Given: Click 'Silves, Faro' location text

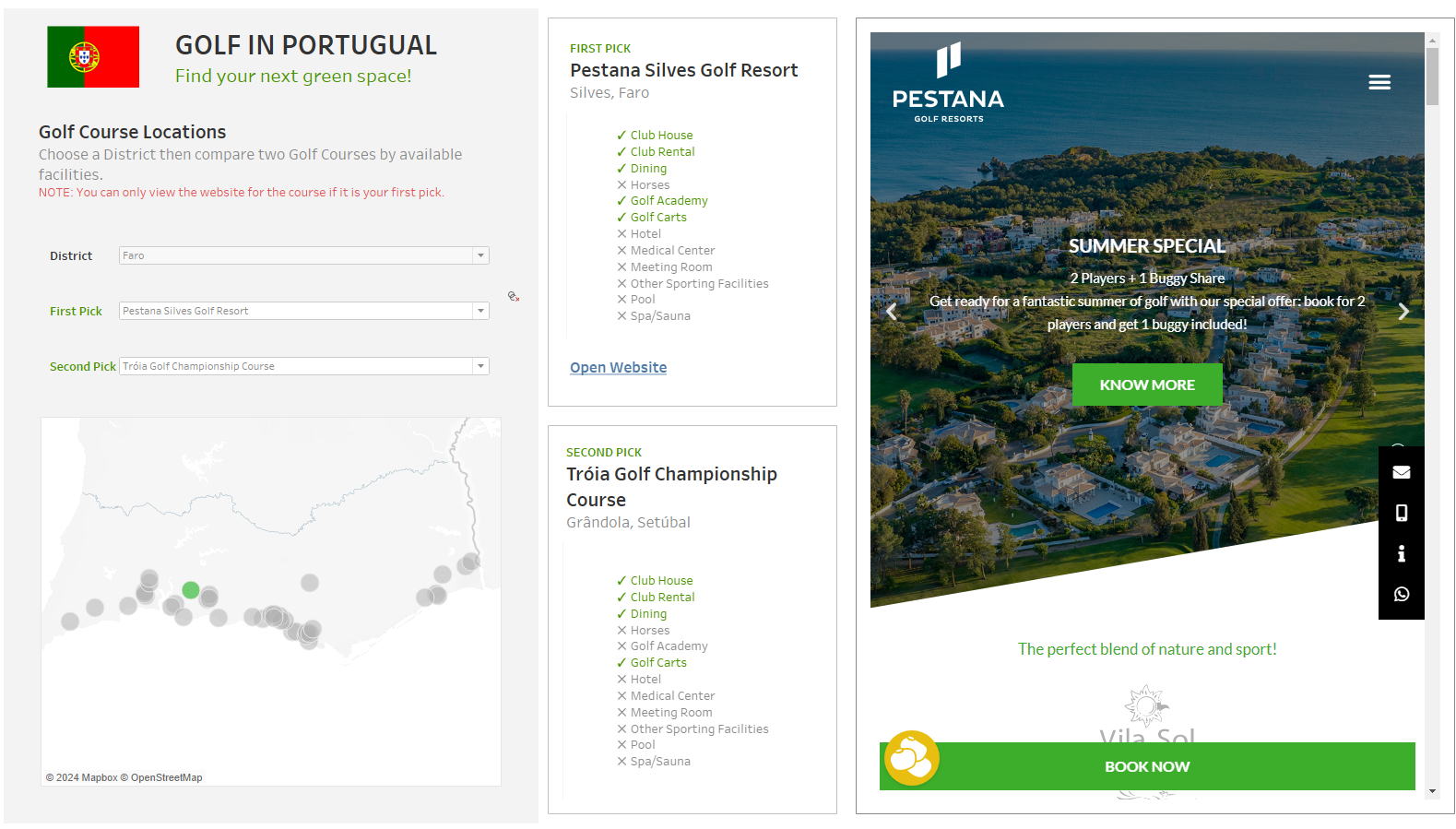Looking at the screenshot, I should (x=610, y=92).
